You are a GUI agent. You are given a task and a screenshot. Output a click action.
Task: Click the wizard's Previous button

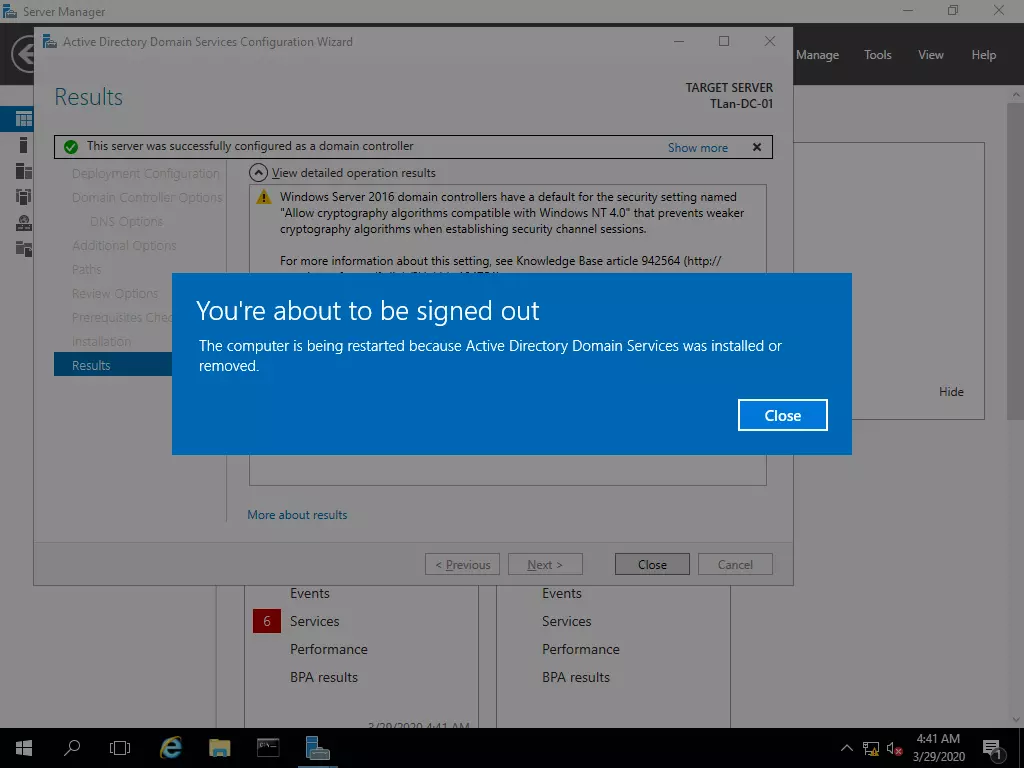[x=462, y=564]
